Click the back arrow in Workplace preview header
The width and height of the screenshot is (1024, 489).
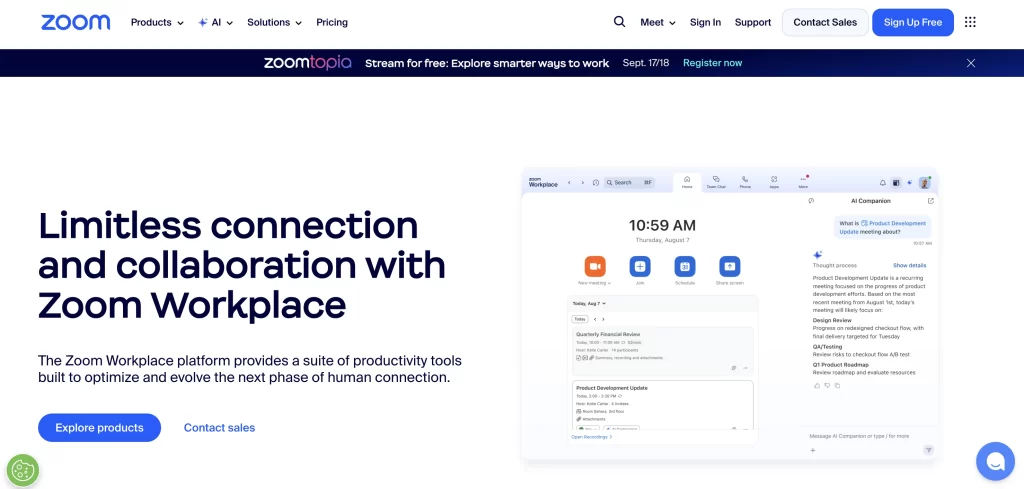569,183
